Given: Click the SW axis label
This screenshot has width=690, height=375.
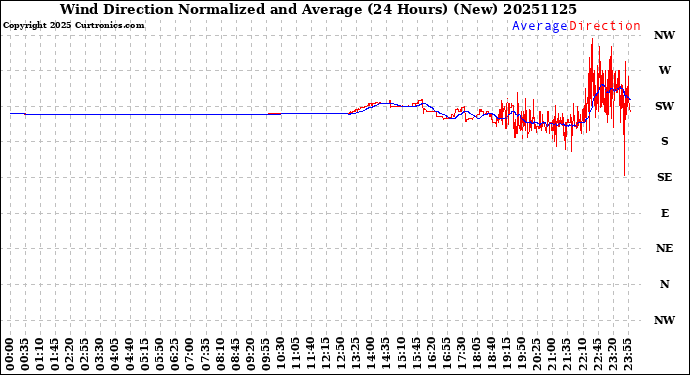Looking at the screenshot, I should [664, 106].
